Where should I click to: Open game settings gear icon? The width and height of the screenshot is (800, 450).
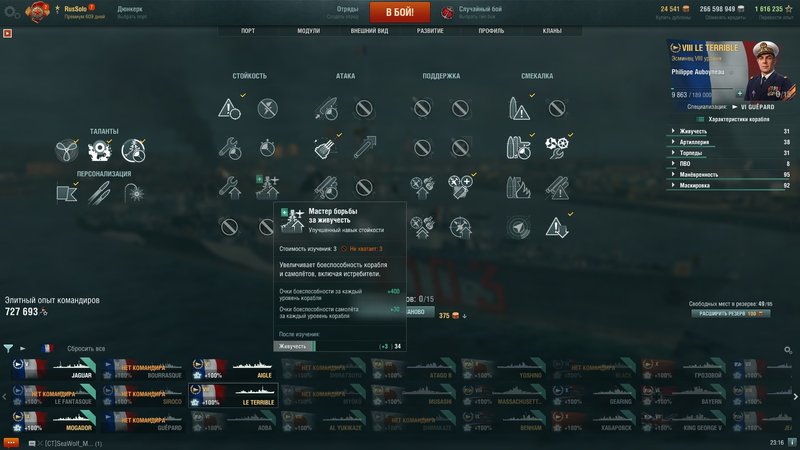pos(12,13)
